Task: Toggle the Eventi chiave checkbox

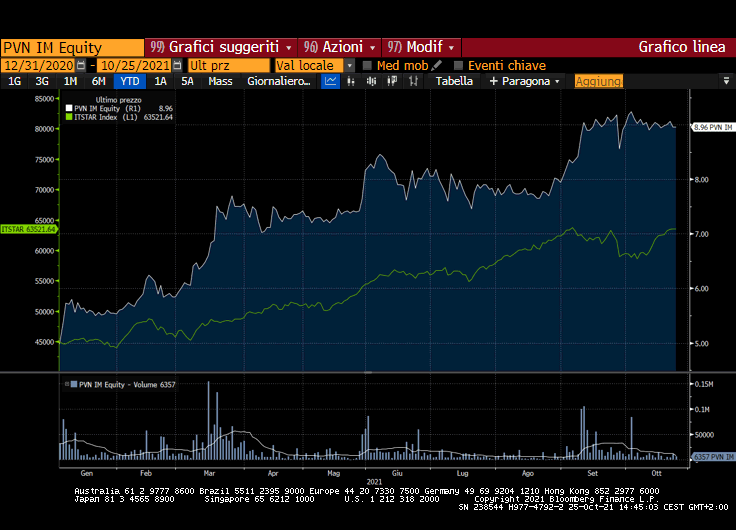Action: tap(459, 65)
